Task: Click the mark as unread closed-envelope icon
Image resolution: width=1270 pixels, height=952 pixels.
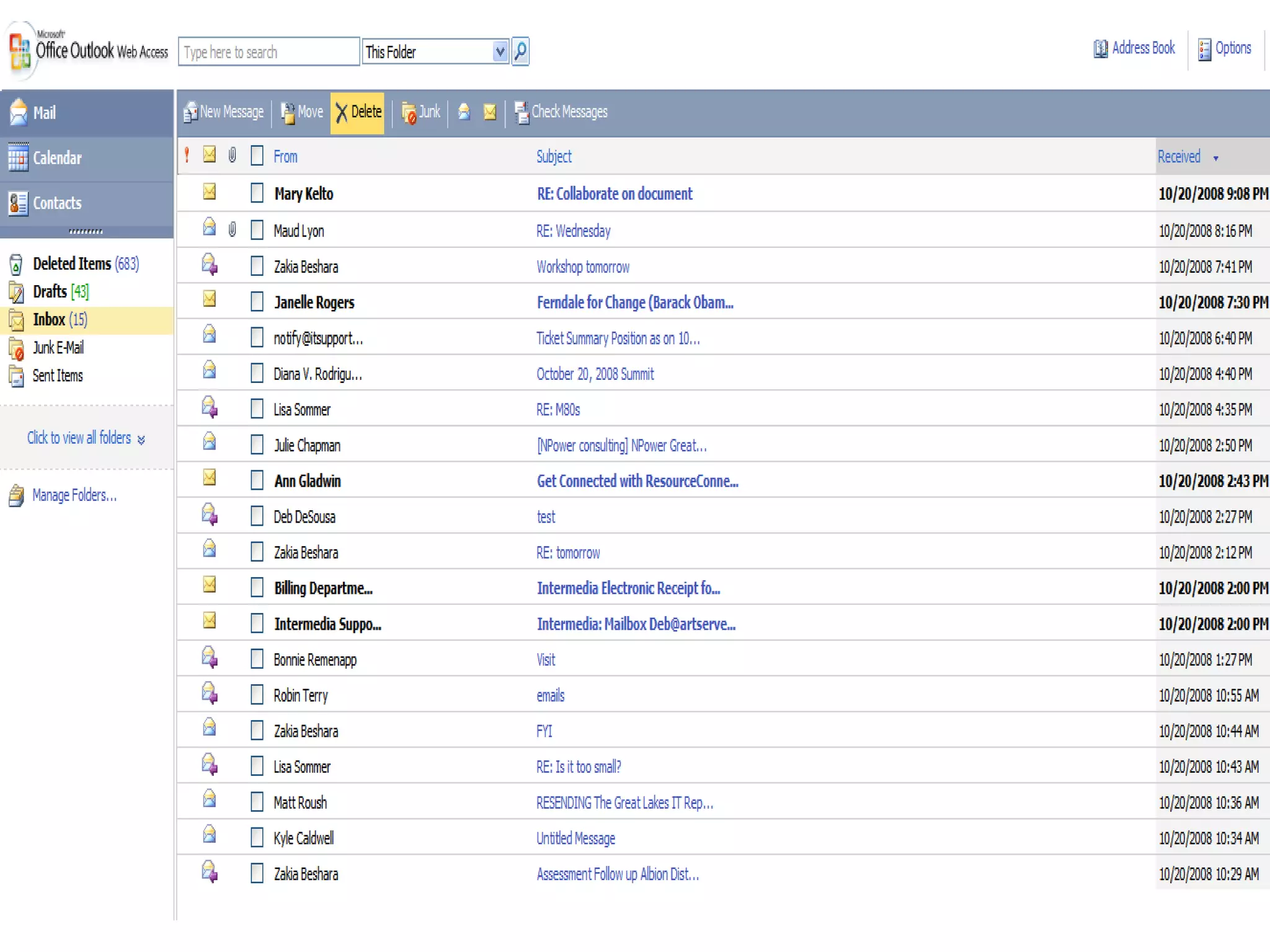Action: pyautogui.click(x=490, y=112)
